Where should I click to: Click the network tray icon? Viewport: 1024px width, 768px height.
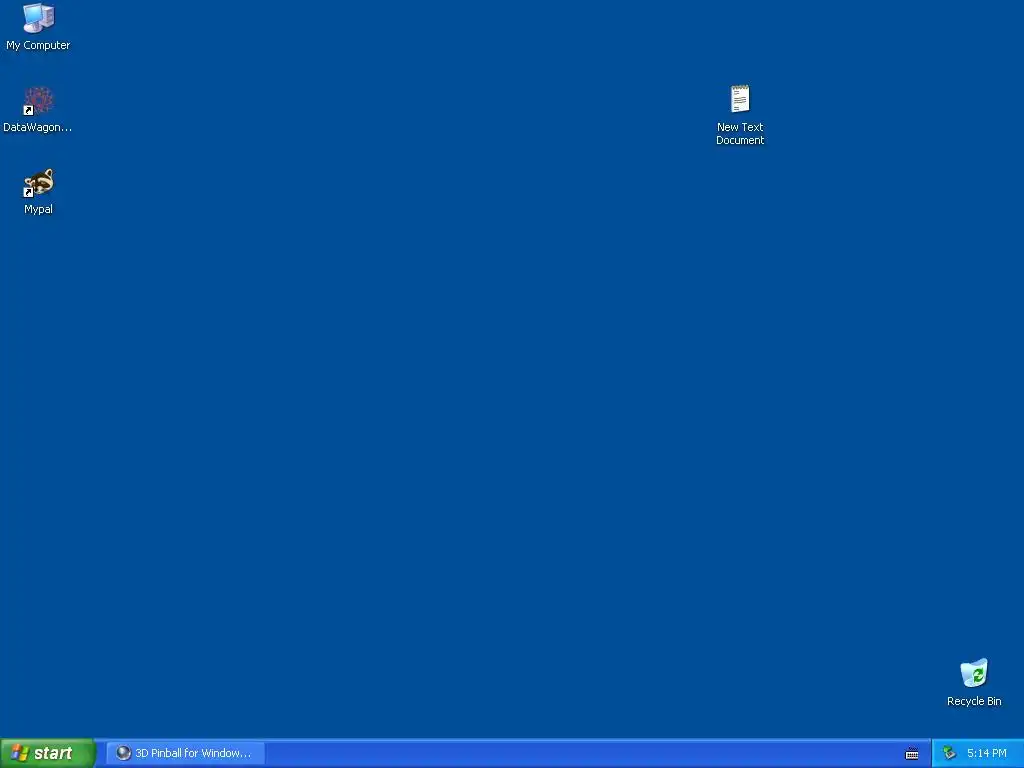(x=950, y=753)
